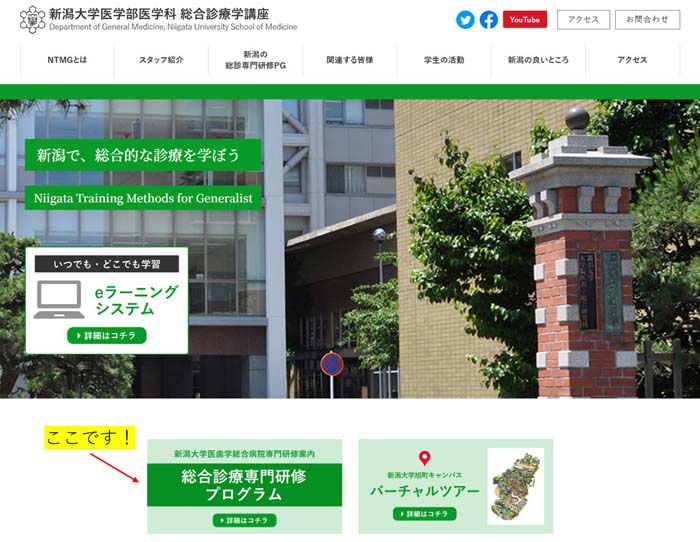Click 詳細はコチラ under eラーニングシステム
The image size is (700, 542).
107,335
